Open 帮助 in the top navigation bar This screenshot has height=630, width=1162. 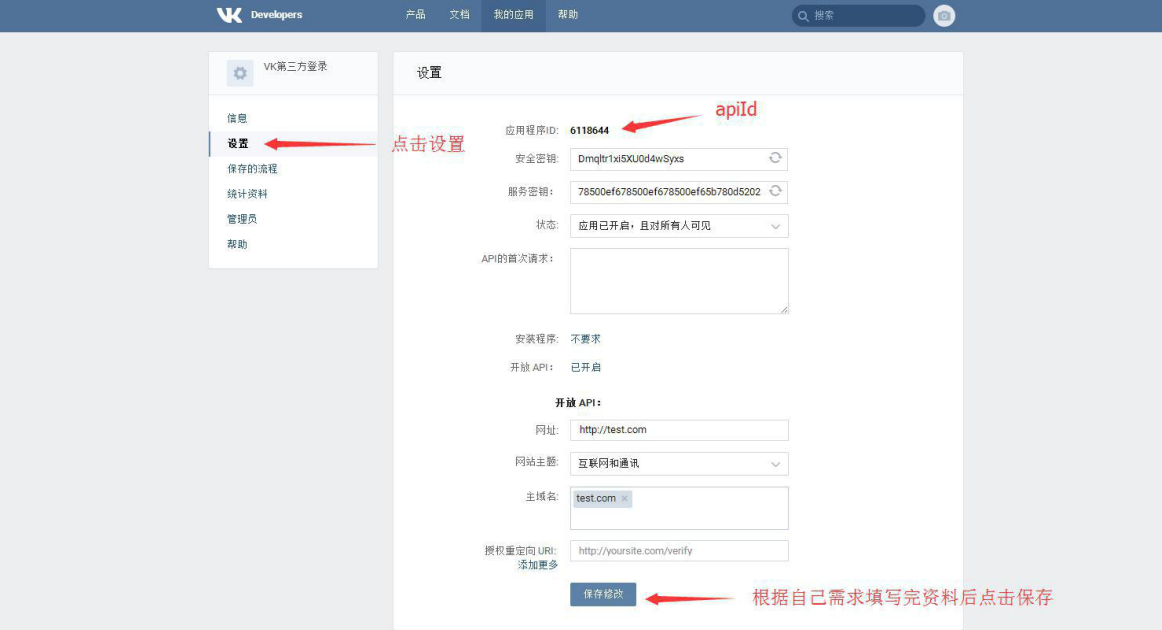point(568,15)
